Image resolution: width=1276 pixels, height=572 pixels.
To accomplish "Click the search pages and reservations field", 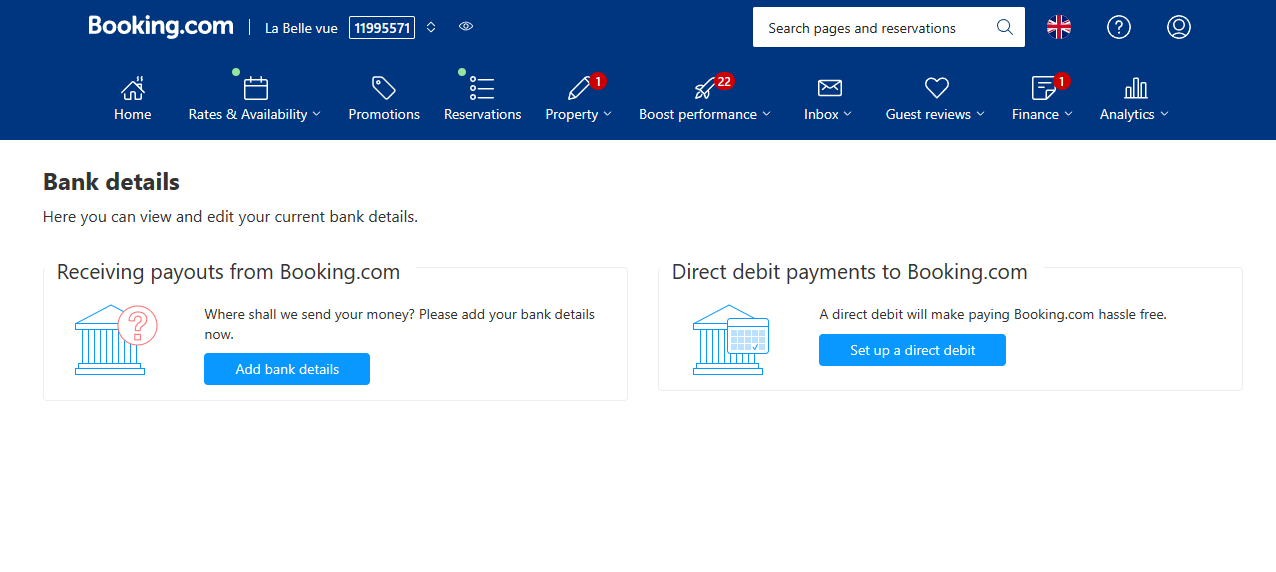I will click(x=888, y=27).
